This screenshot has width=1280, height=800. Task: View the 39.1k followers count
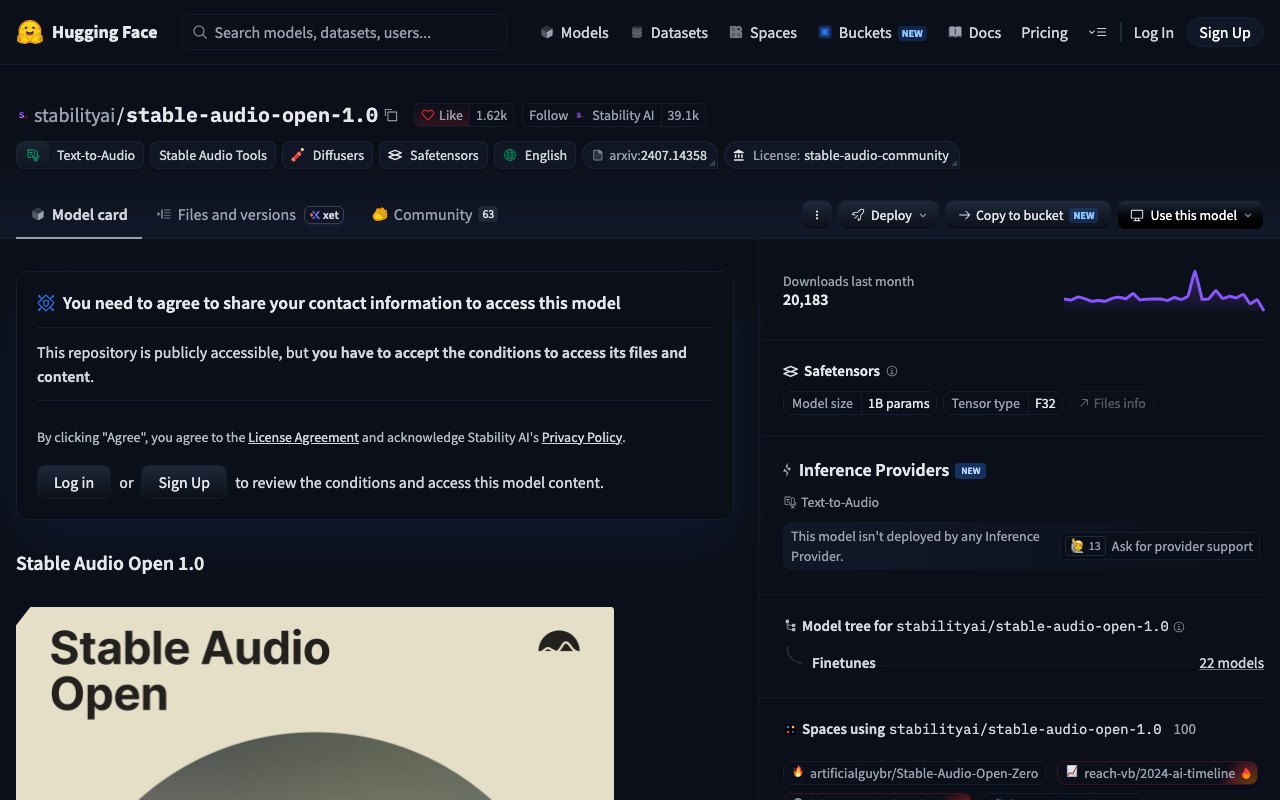(683, 115)
